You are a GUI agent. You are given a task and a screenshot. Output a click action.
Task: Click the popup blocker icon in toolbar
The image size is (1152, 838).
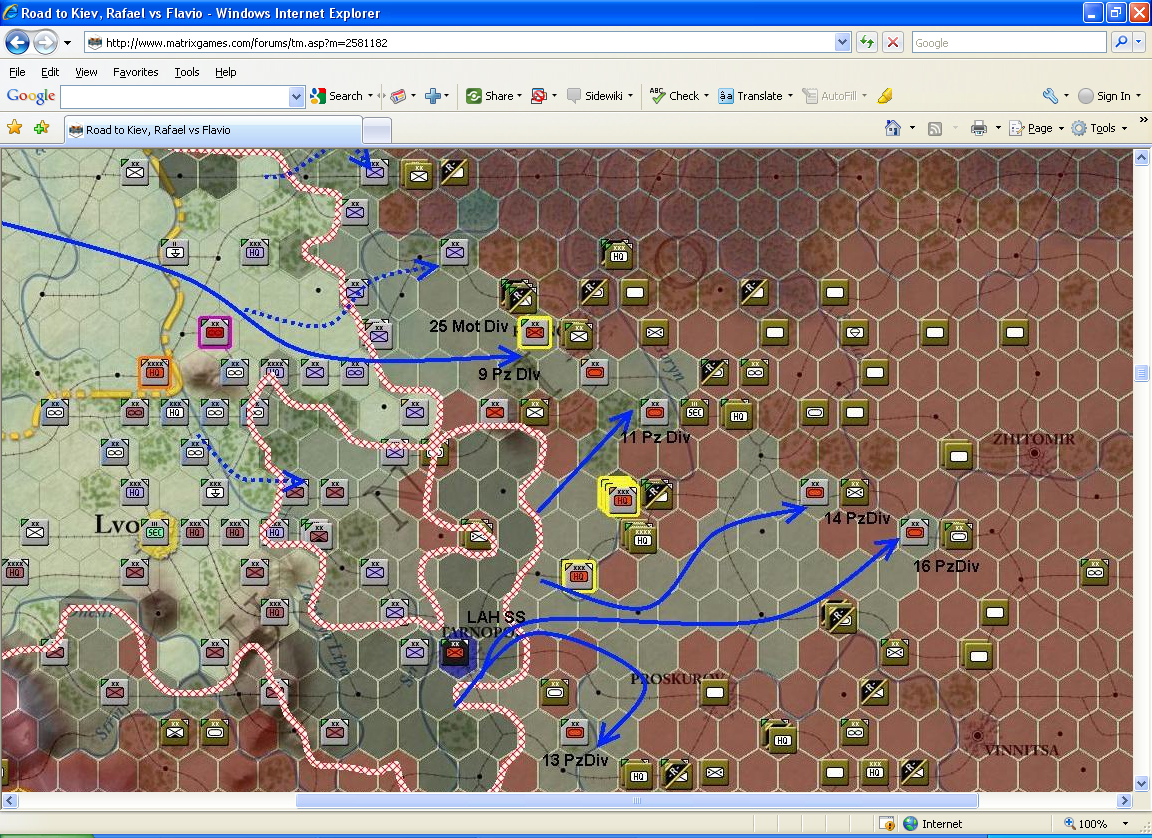pyautogui.click(x=539, y=96)
